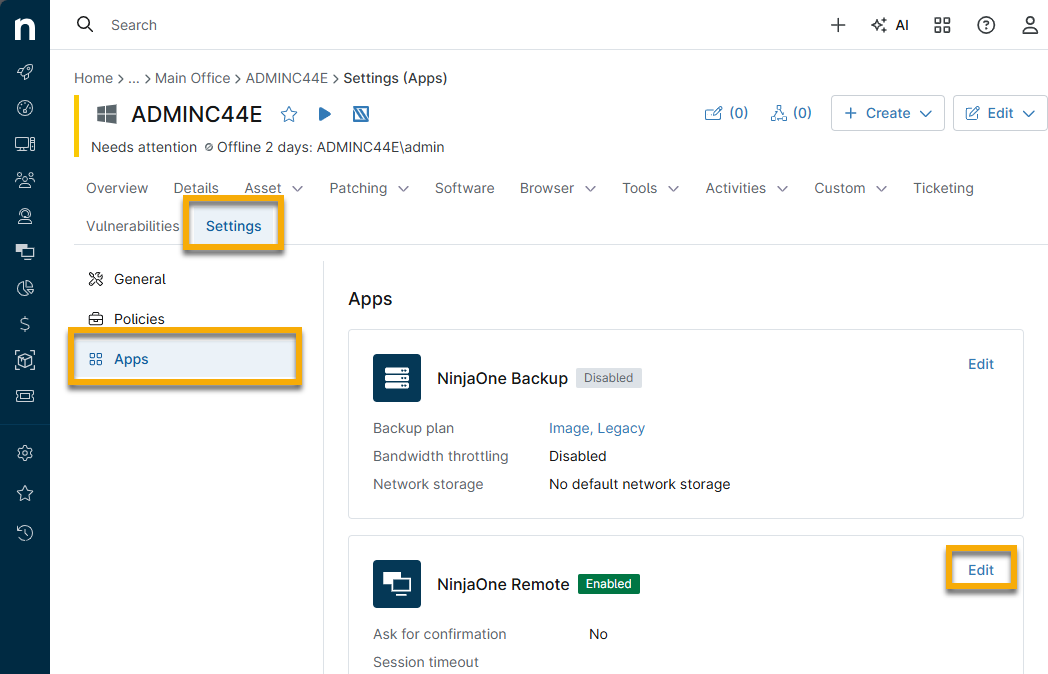
Task: Edit the NinjaOne Remote app settings
Action: pyautogui.click(x=980, y=568)
